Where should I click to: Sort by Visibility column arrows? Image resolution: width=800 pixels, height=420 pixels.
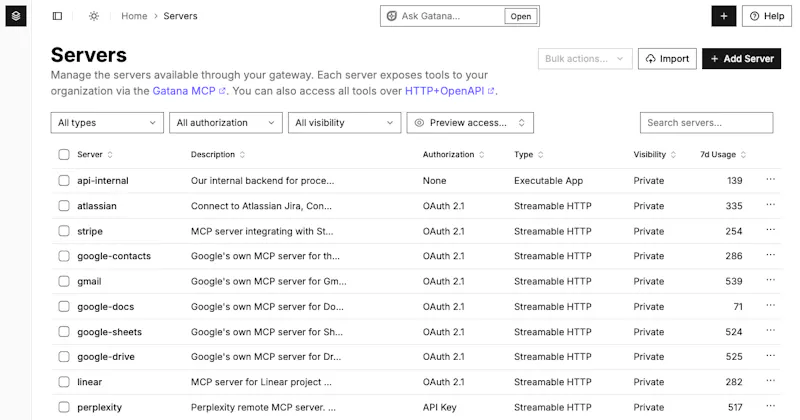pyautogui.click(x=673, y=155)
